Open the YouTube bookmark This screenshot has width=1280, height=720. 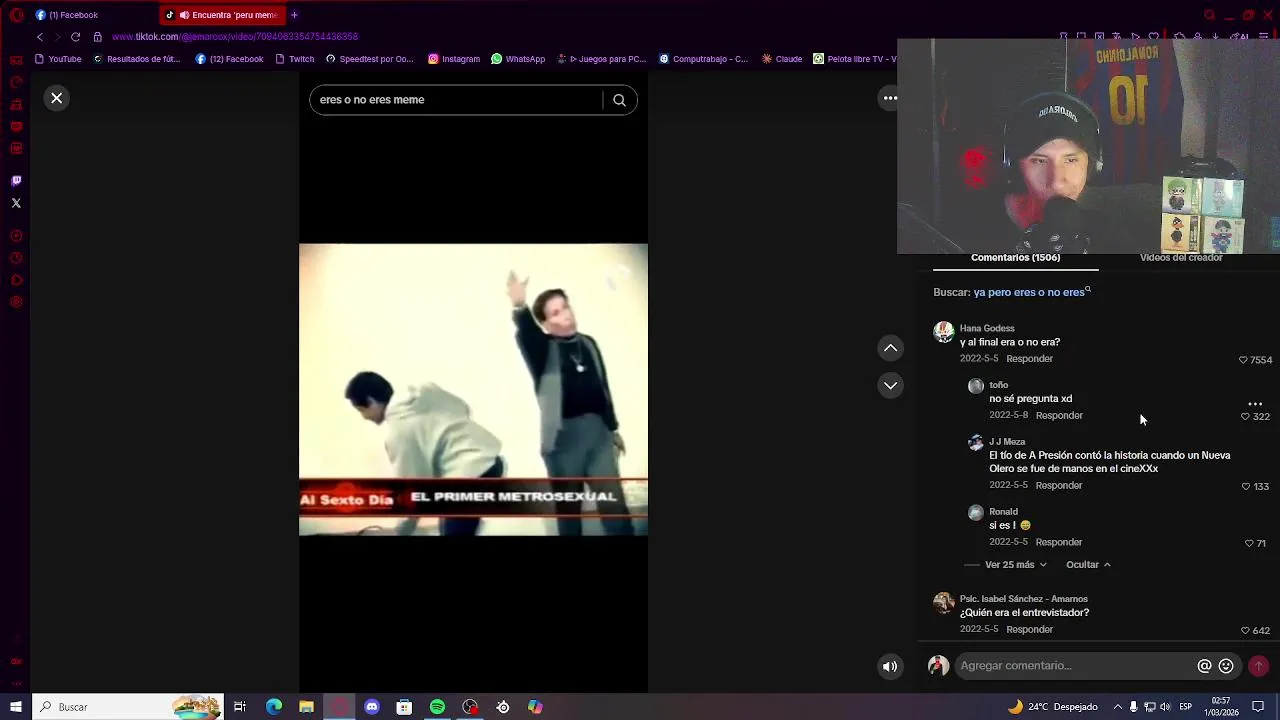pyautogui.click(x=58, y=59)
